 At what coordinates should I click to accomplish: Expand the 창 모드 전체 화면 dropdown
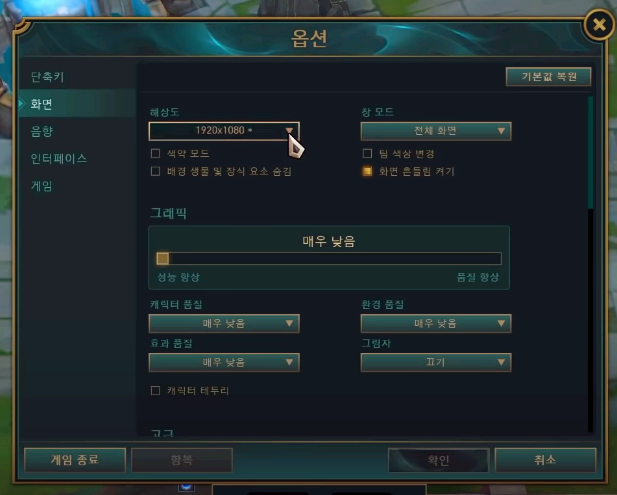point(436,131)
